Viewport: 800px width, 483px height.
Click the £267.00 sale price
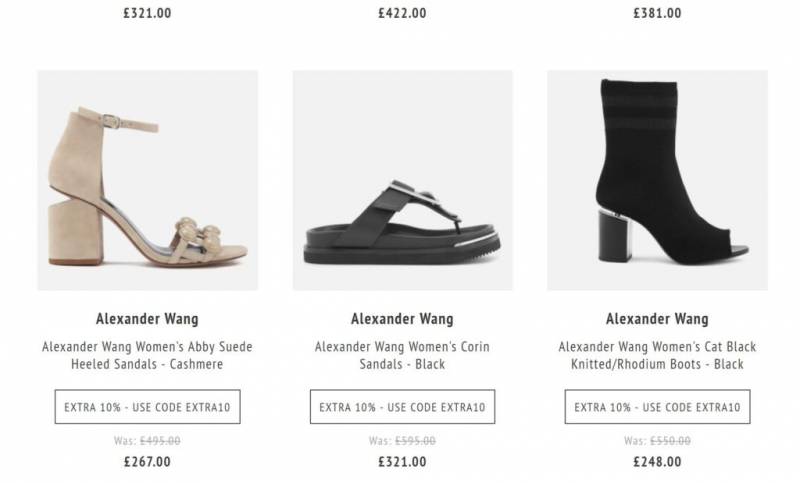(147, 462)
